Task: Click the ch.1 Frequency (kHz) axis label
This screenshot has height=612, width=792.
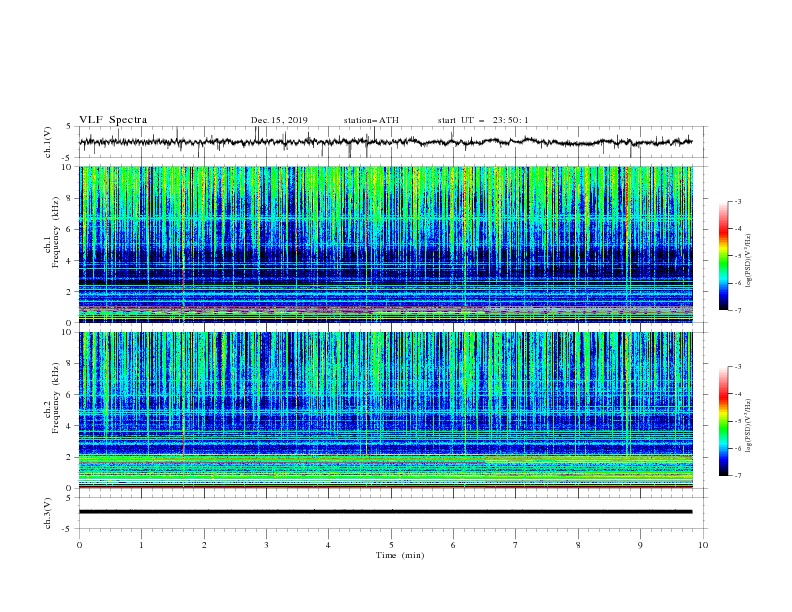Action: tap(52, 233)
